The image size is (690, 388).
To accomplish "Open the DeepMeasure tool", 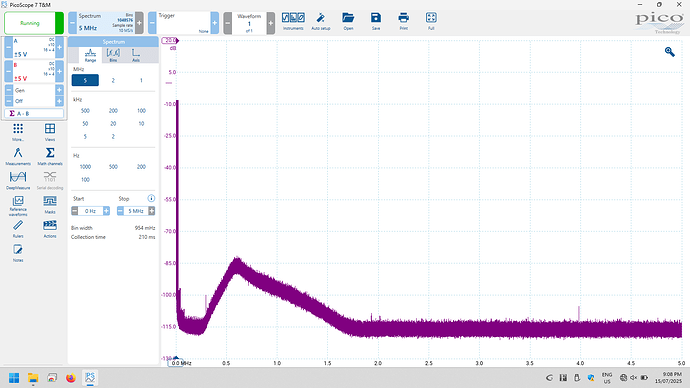I will pyautogui.click(x=18, y=180).
